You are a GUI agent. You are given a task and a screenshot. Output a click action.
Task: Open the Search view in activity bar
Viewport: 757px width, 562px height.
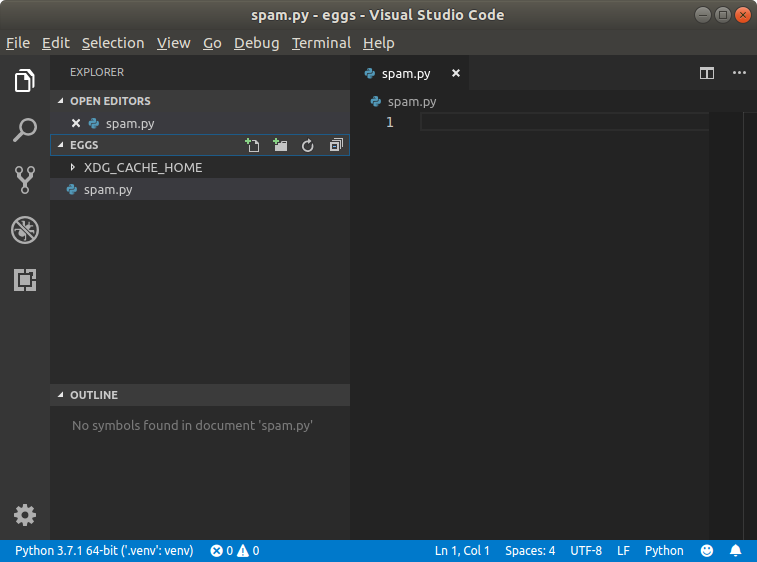(x=25, y=130)
